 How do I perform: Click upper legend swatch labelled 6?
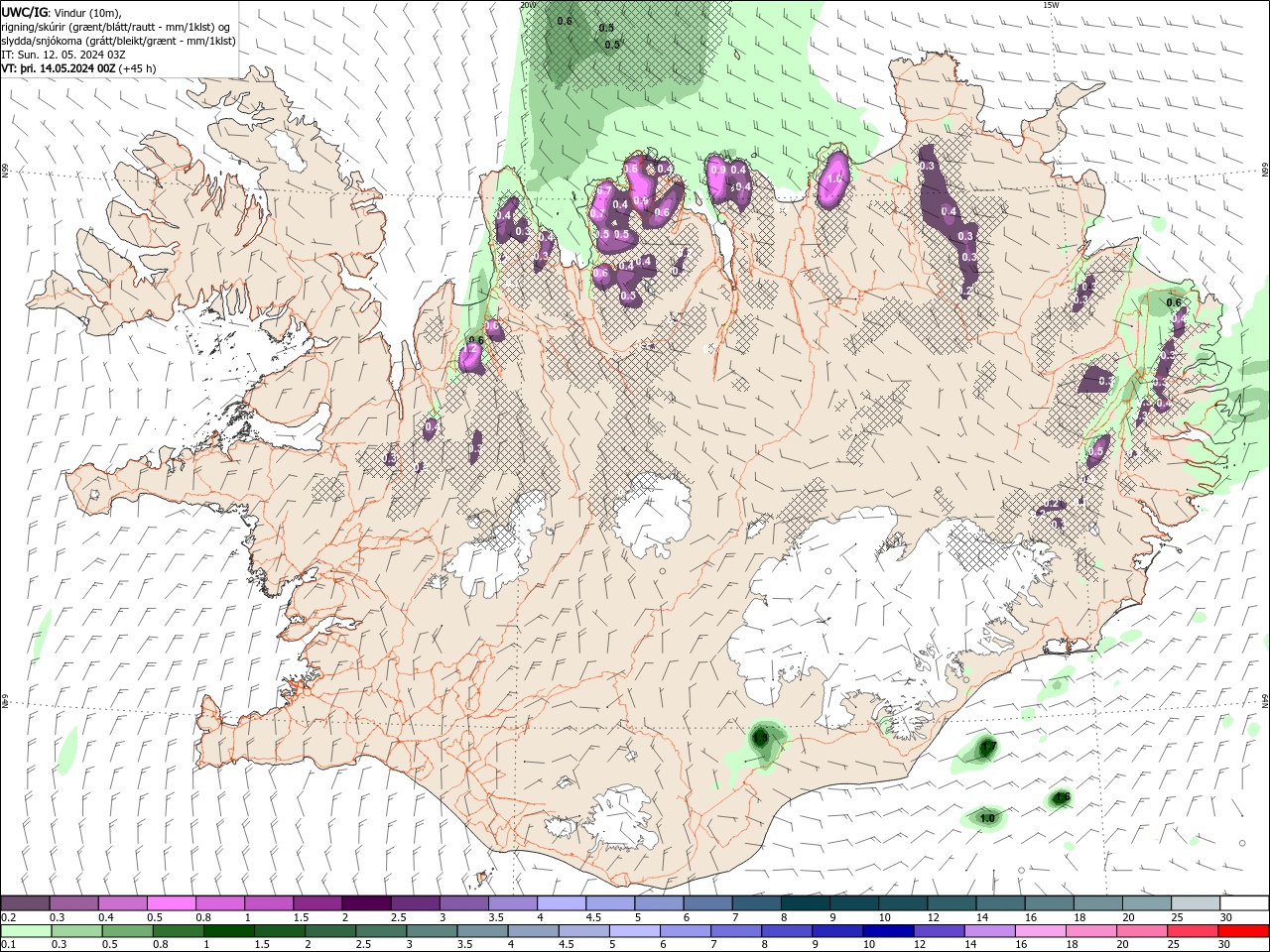pyautogui.click(x=707, y=902)
